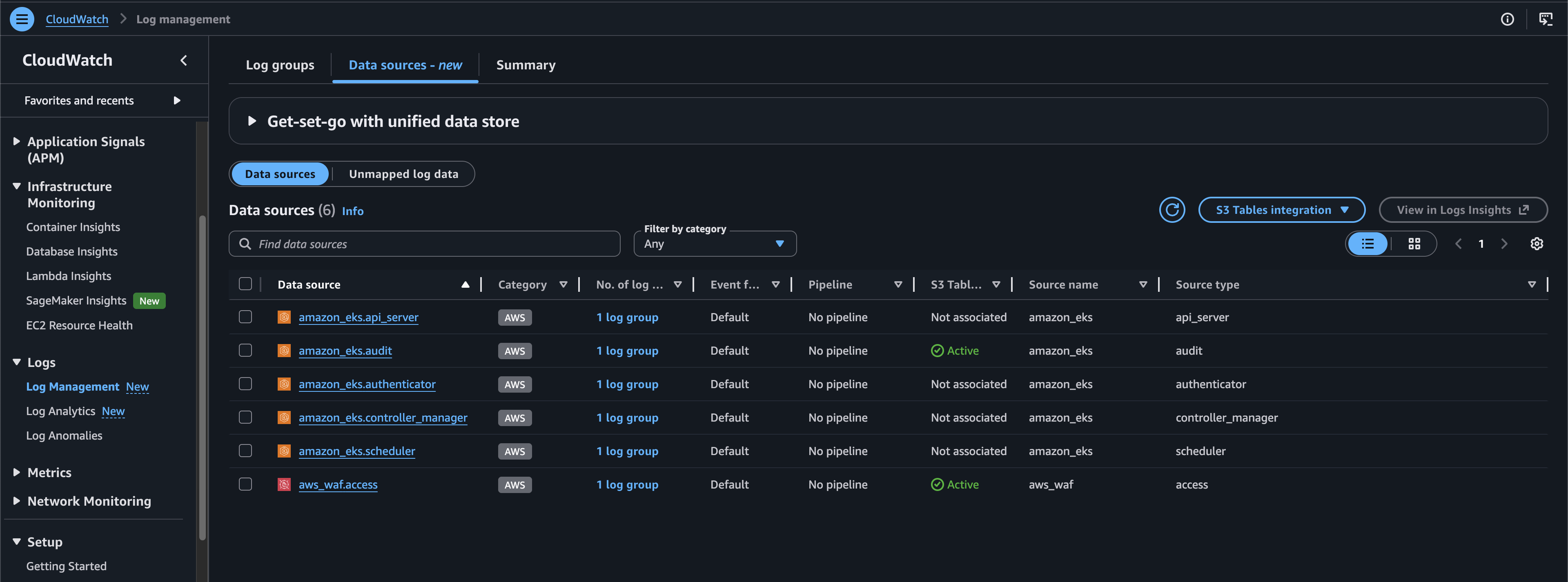This screenshot has width=1568, height=582.
Task: Click the amazon_eks.controller_manager service icon
Action: coord(284,417)
